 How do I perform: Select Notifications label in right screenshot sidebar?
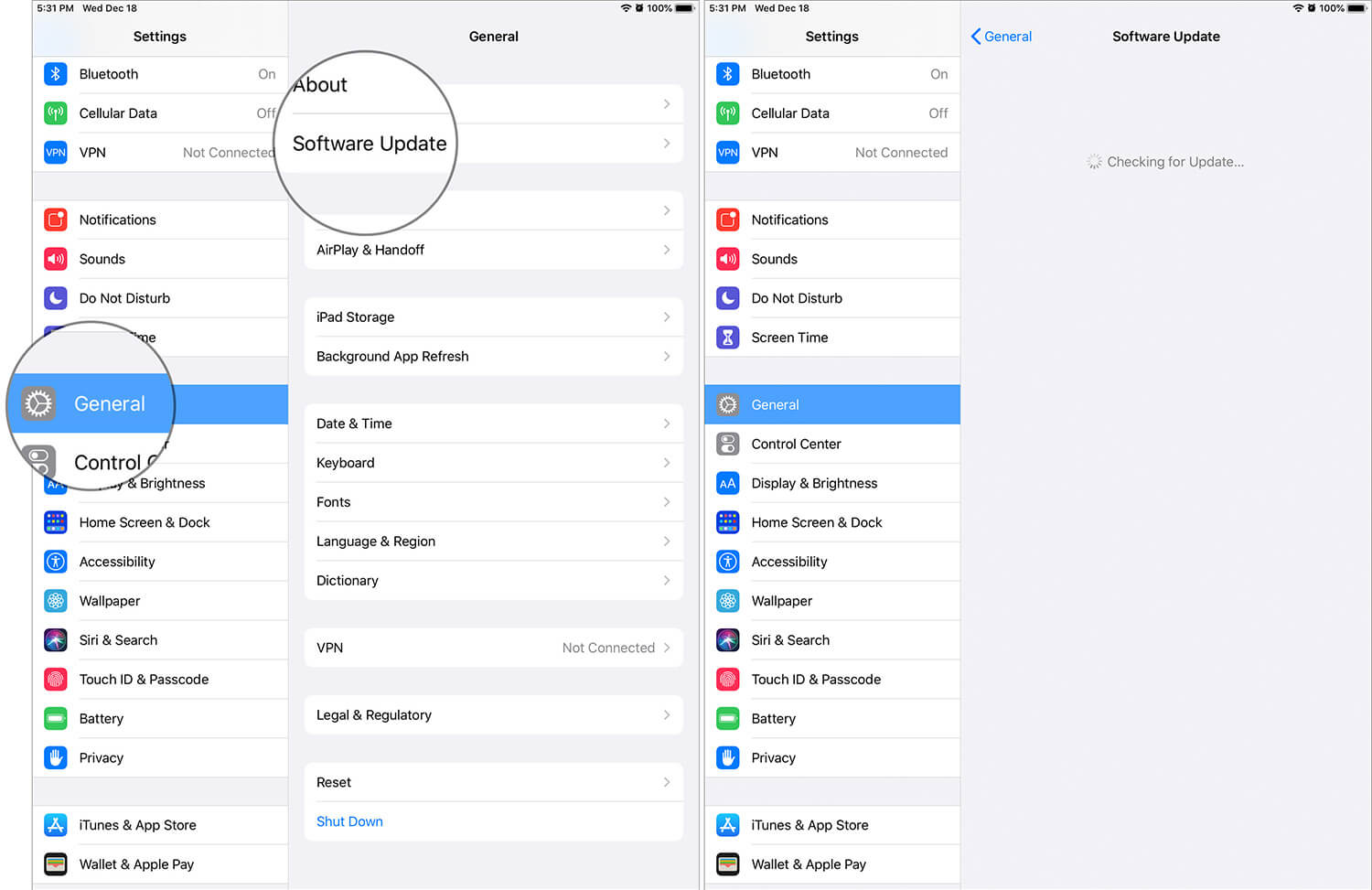[789, 220]
